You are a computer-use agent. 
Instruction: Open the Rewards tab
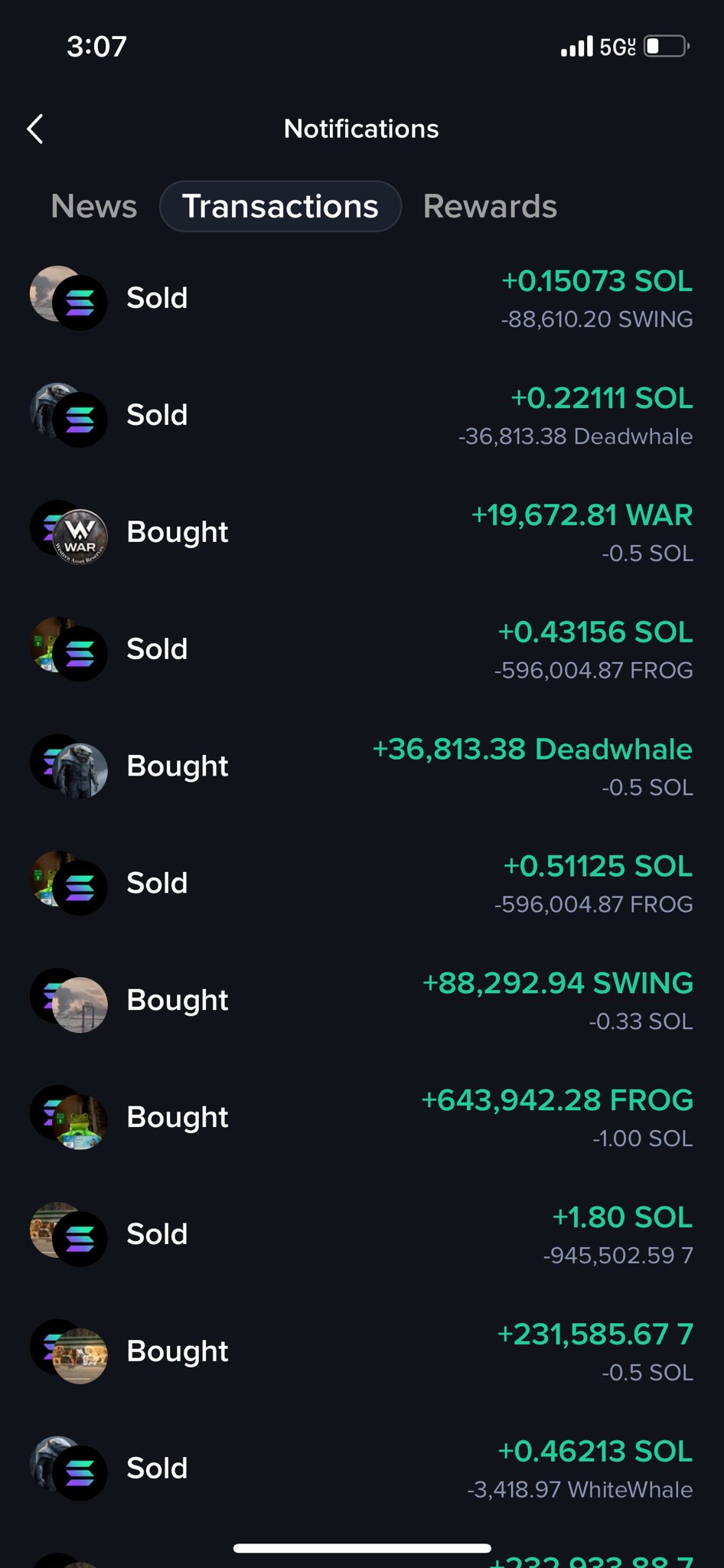[x=490, y=207]
